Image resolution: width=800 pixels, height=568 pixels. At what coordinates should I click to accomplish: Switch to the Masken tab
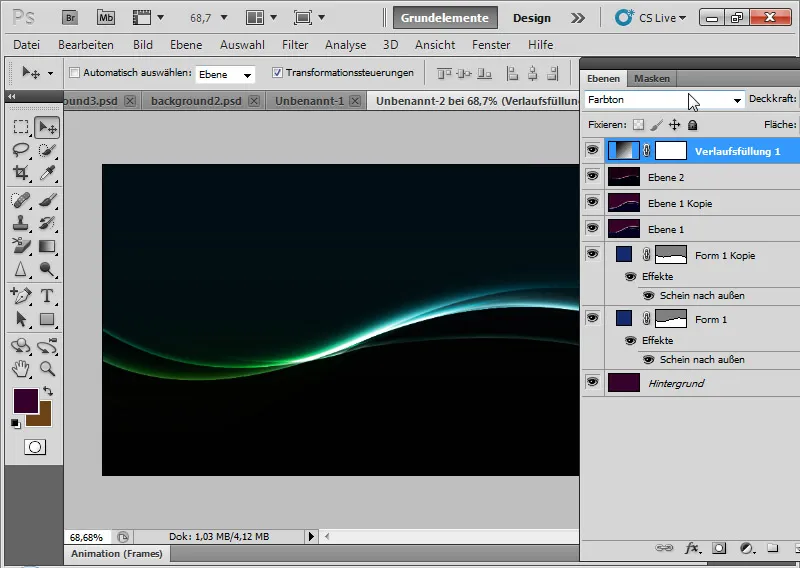pyautogui.click(x=652, y=79)
